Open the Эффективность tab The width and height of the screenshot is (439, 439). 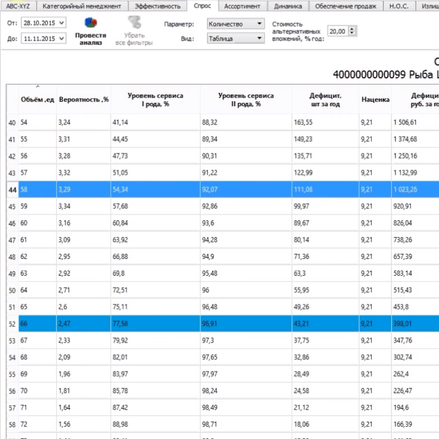157,6
